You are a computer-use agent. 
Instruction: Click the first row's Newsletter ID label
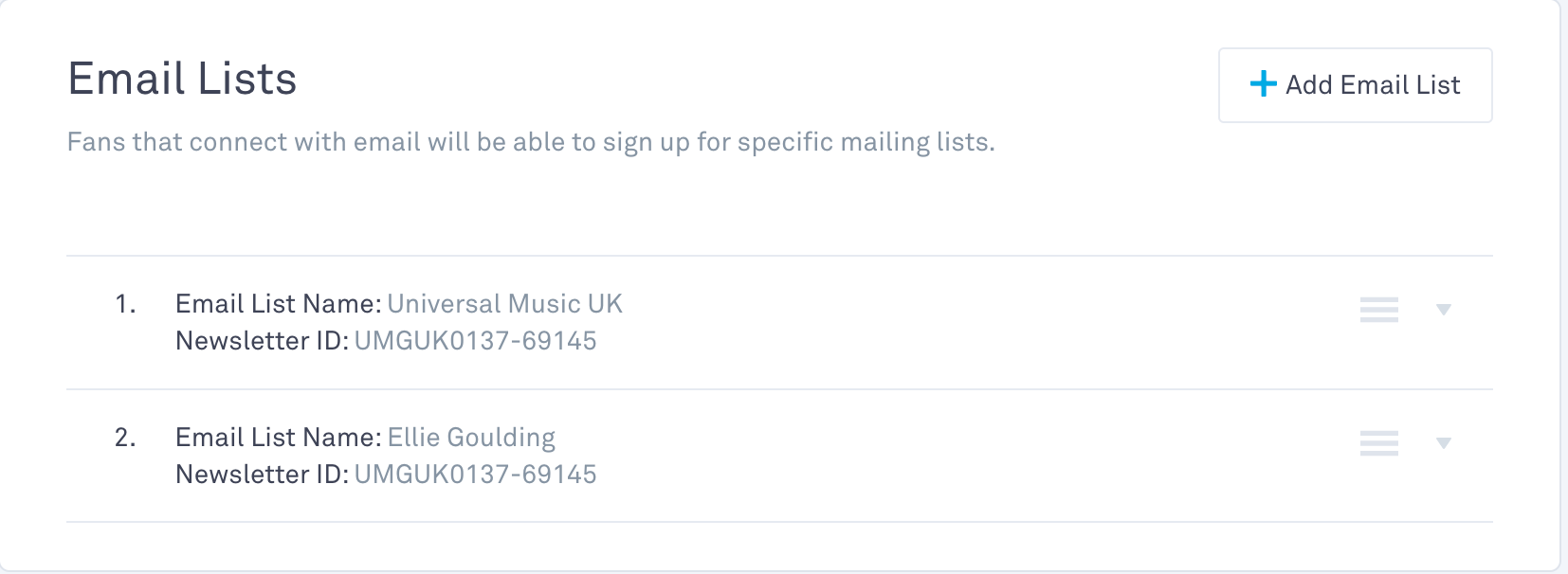tap(262, 341)
